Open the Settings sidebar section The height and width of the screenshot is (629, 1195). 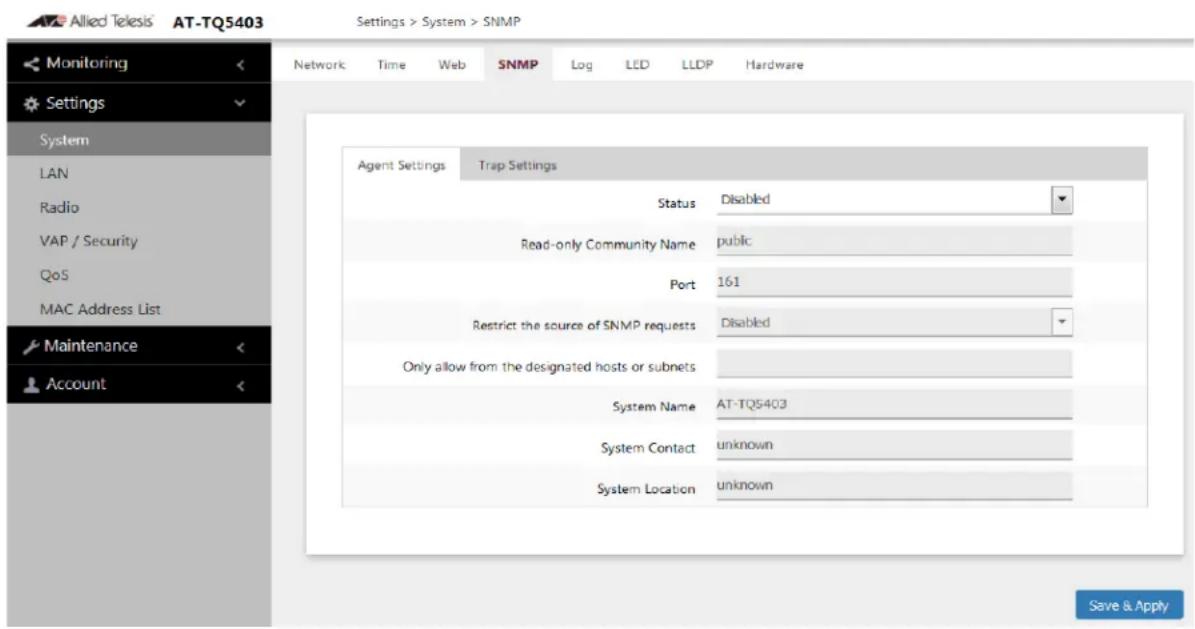(139, 103)
